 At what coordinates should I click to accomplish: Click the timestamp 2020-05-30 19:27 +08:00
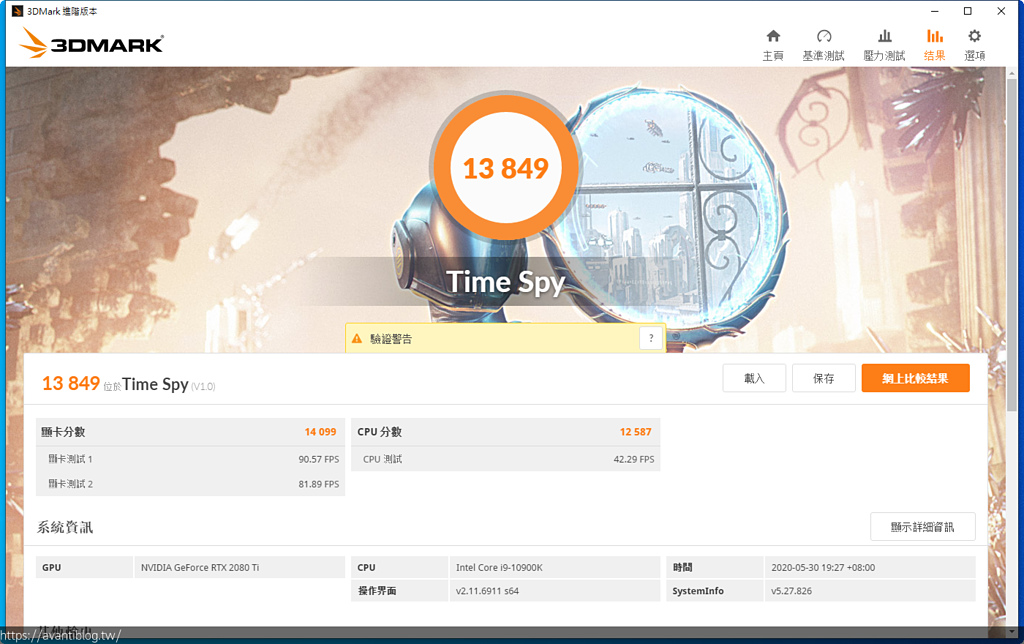(823, 568)
